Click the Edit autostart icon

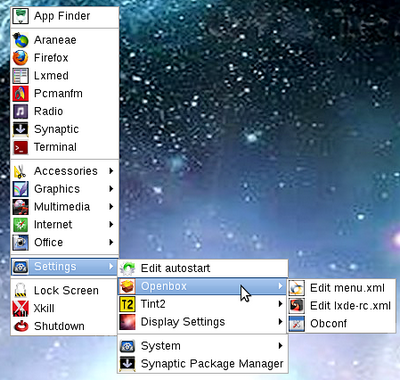[x=127, y=268]
